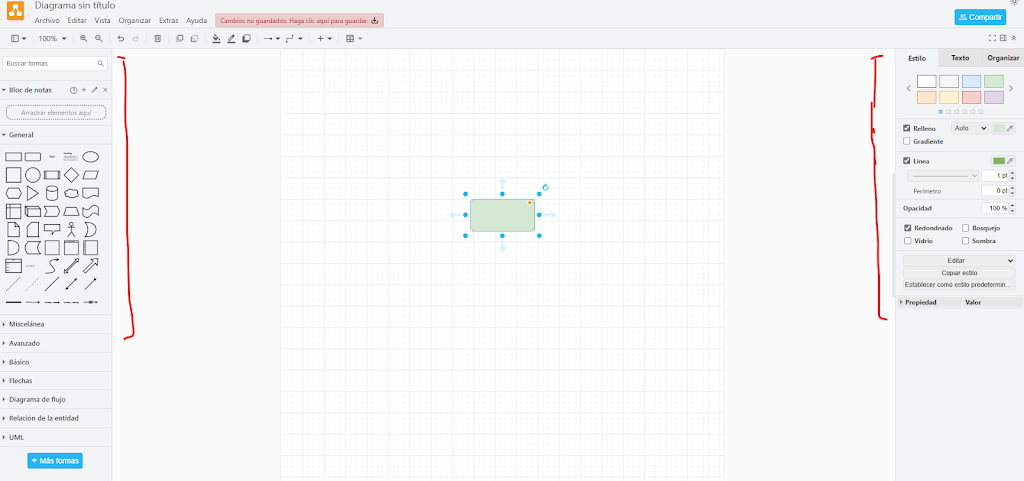
Task: Click the line color pencil icon
Action: (231, 39)
